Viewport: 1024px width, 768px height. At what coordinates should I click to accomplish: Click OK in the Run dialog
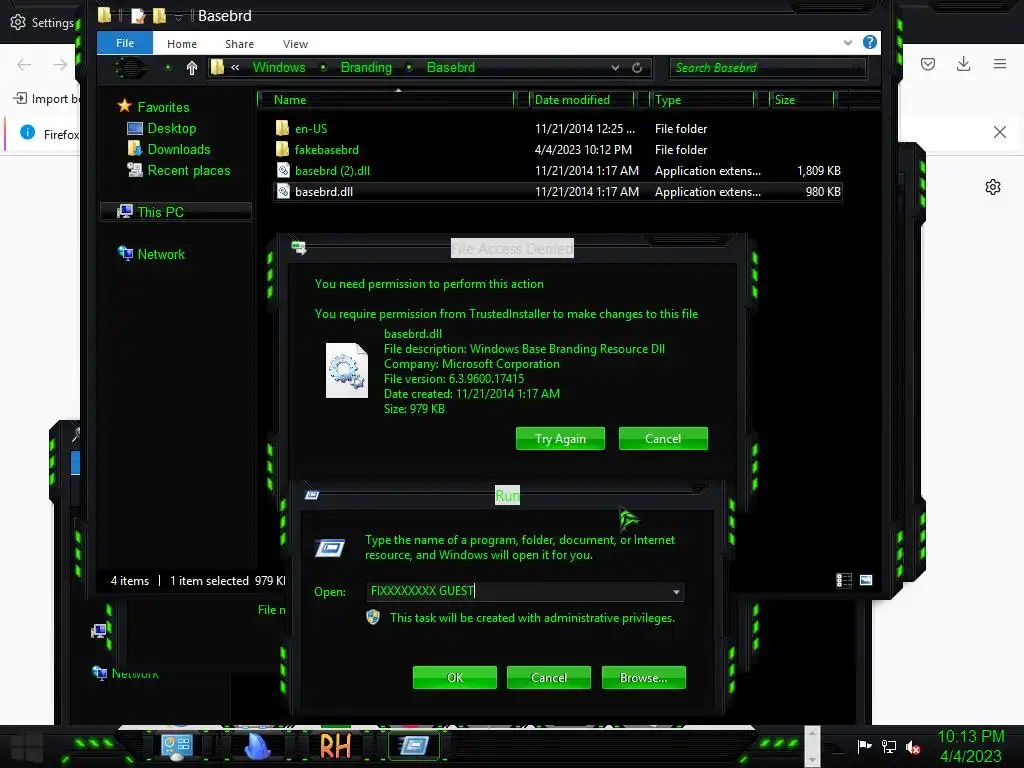[x=455, y=677]
